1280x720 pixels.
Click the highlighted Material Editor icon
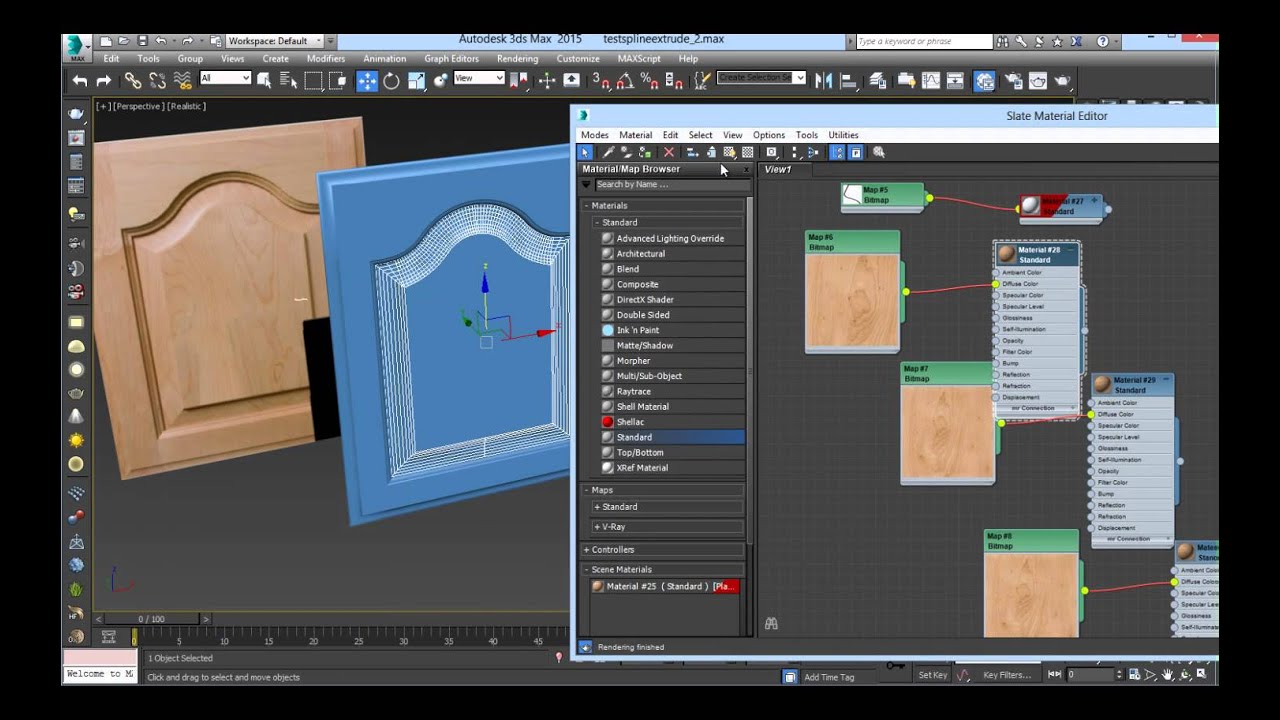pos(985,81)
